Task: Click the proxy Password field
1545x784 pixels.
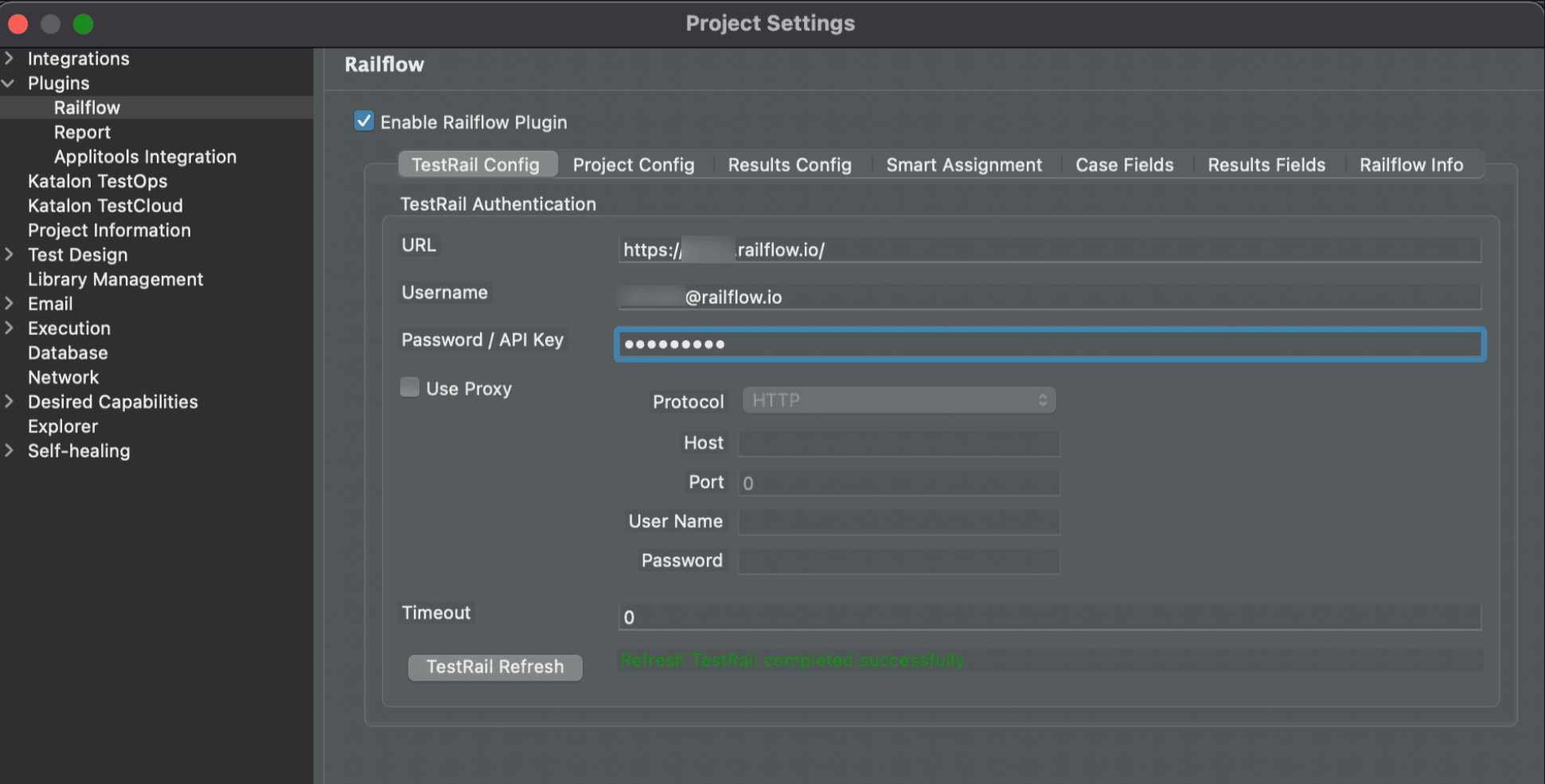Action: pos(899,561)
